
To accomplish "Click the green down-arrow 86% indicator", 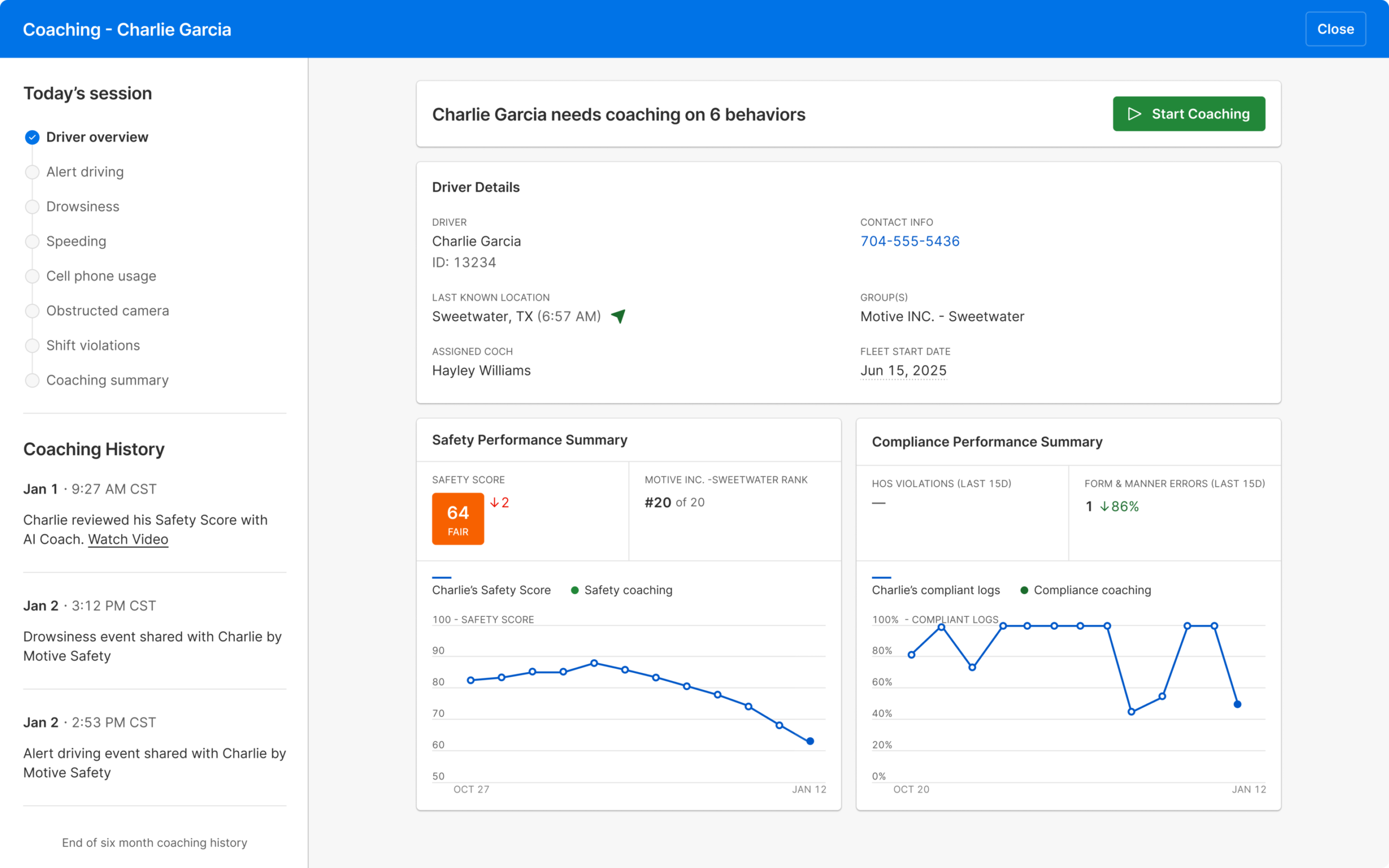I will click(x=1119, y=506).
